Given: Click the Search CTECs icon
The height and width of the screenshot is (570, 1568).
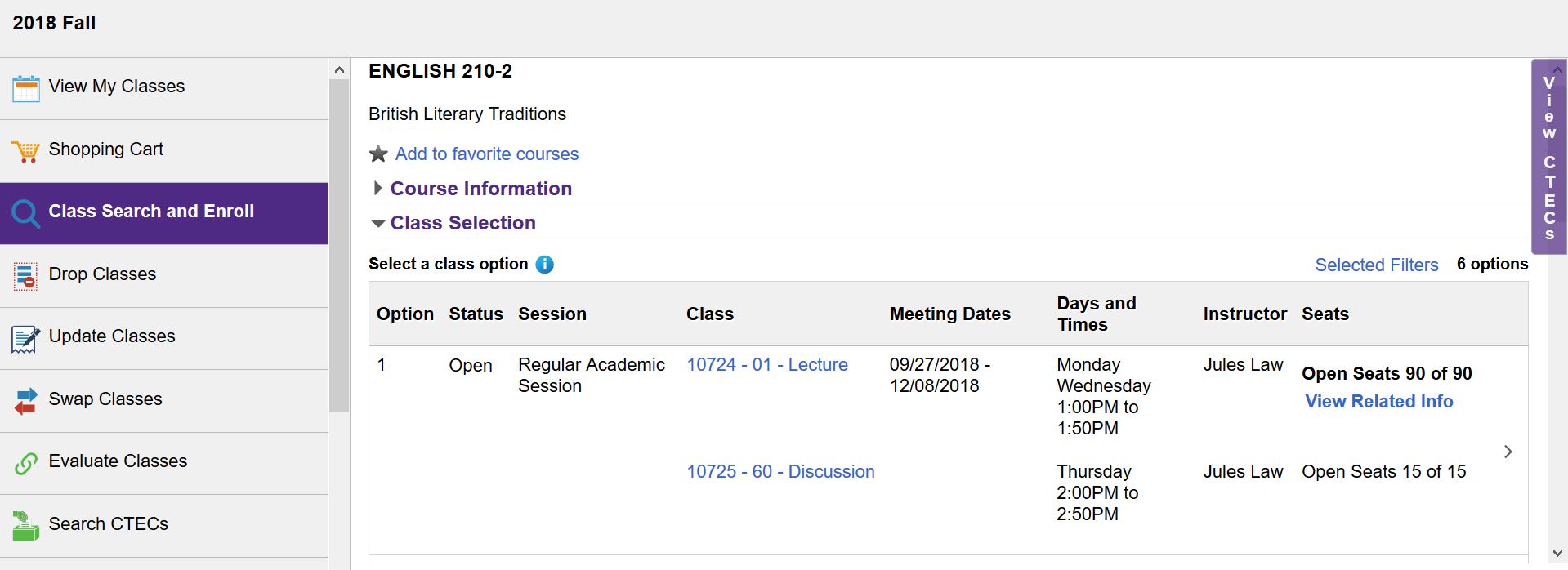Looking at the screenshot, I should [x=26, y=526].
